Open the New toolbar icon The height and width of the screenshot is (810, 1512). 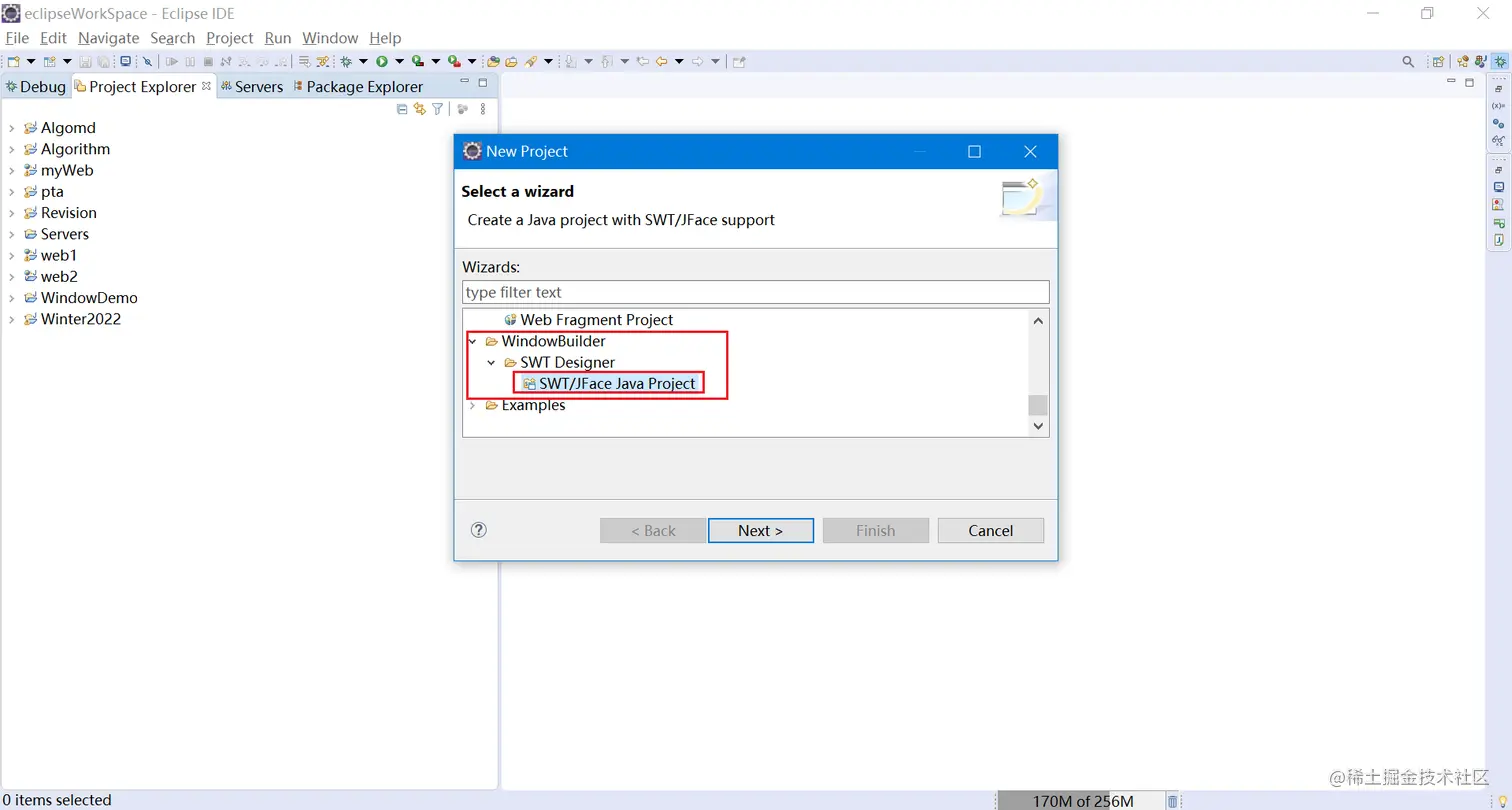click(x=13, y=61)
